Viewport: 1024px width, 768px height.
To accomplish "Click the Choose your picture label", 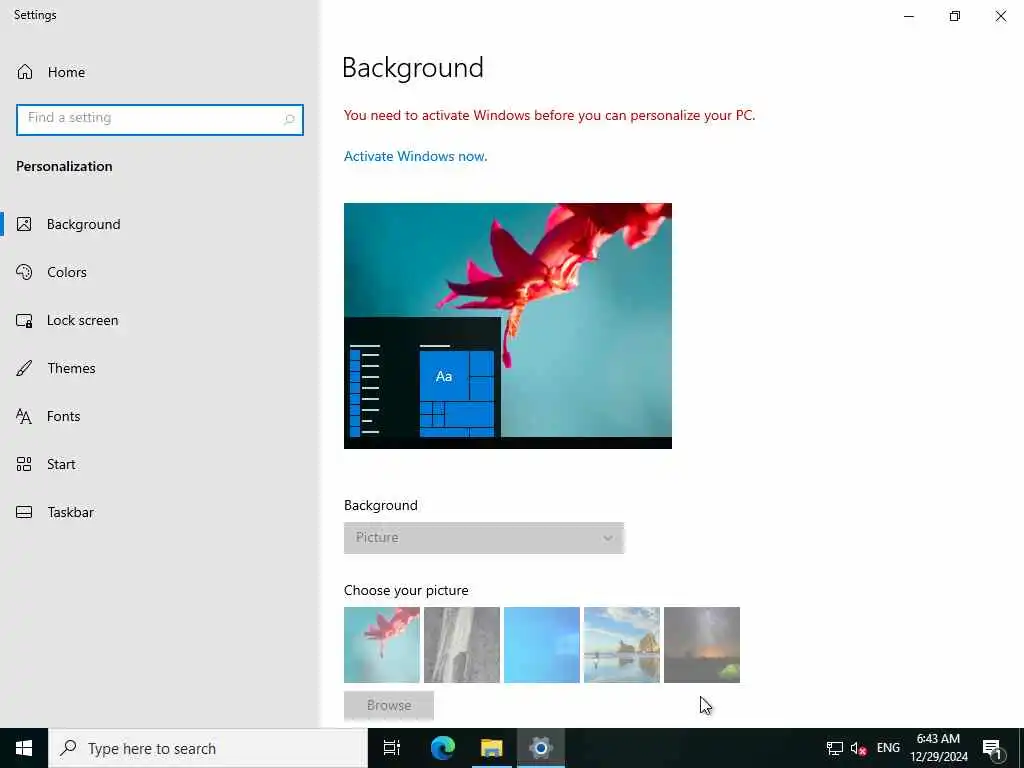I will point(406,590).
